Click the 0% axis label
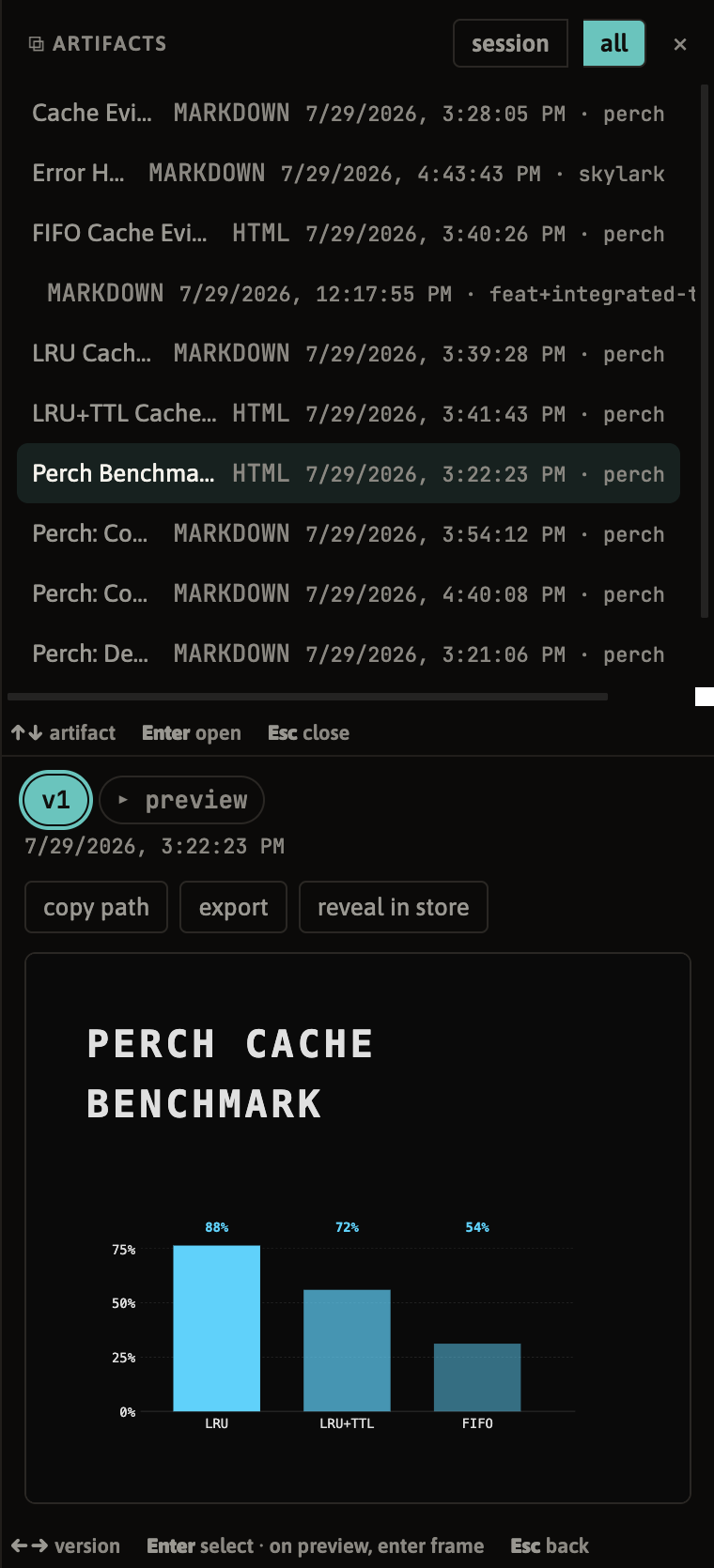Screen dimensions: 714x1568 click(128, 1412)
